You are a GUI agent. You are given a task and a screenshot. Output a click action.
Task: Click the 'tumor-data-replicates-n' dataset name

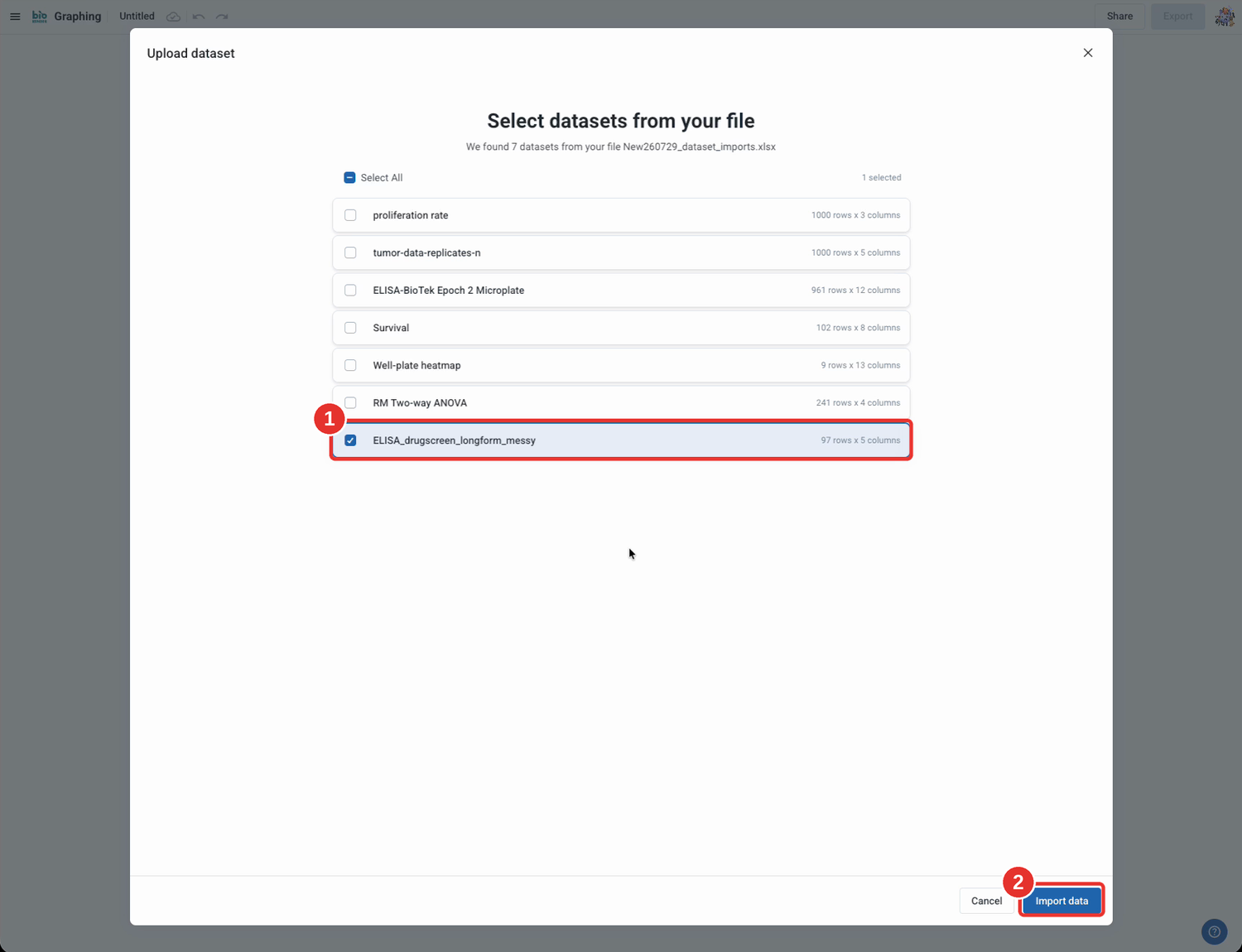click(426, 252)
